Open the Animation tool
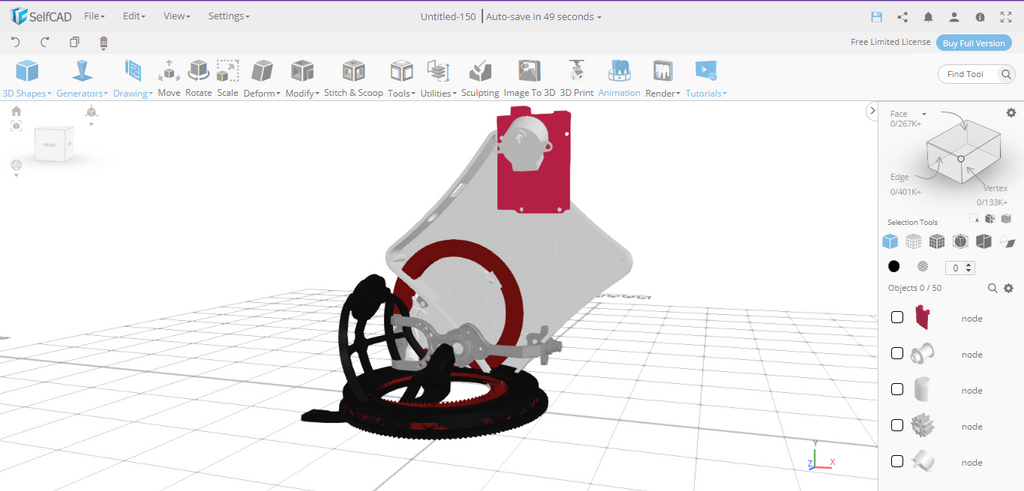1024x491 pixels. tap(619, 79)
